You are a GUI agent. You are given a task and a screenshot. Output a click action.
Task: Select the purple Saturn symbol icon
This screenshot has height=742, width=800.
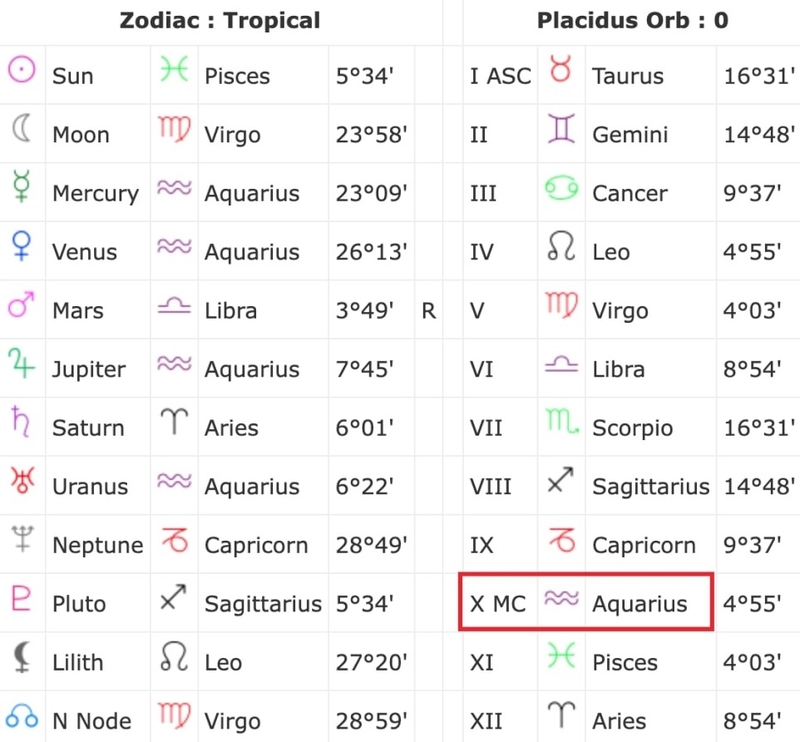(x=21, y=422)
